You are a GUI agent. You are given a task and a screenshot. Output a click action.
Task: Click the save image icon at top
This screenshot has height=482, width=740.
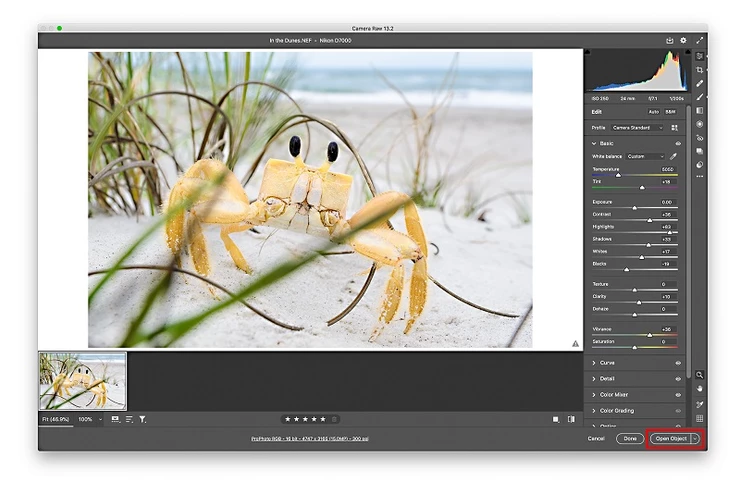pyautogui.click(x=670, y=40)
